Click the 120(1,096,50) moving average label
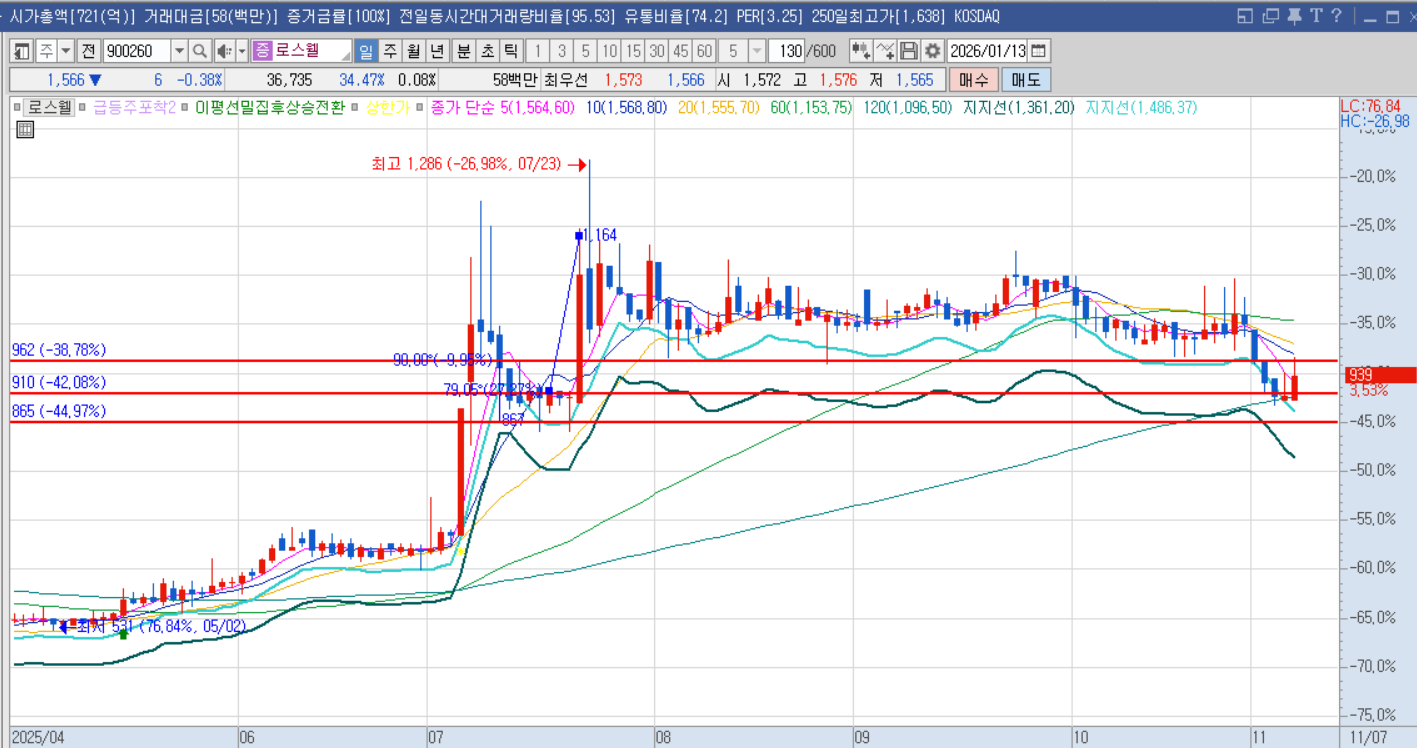 907,107
